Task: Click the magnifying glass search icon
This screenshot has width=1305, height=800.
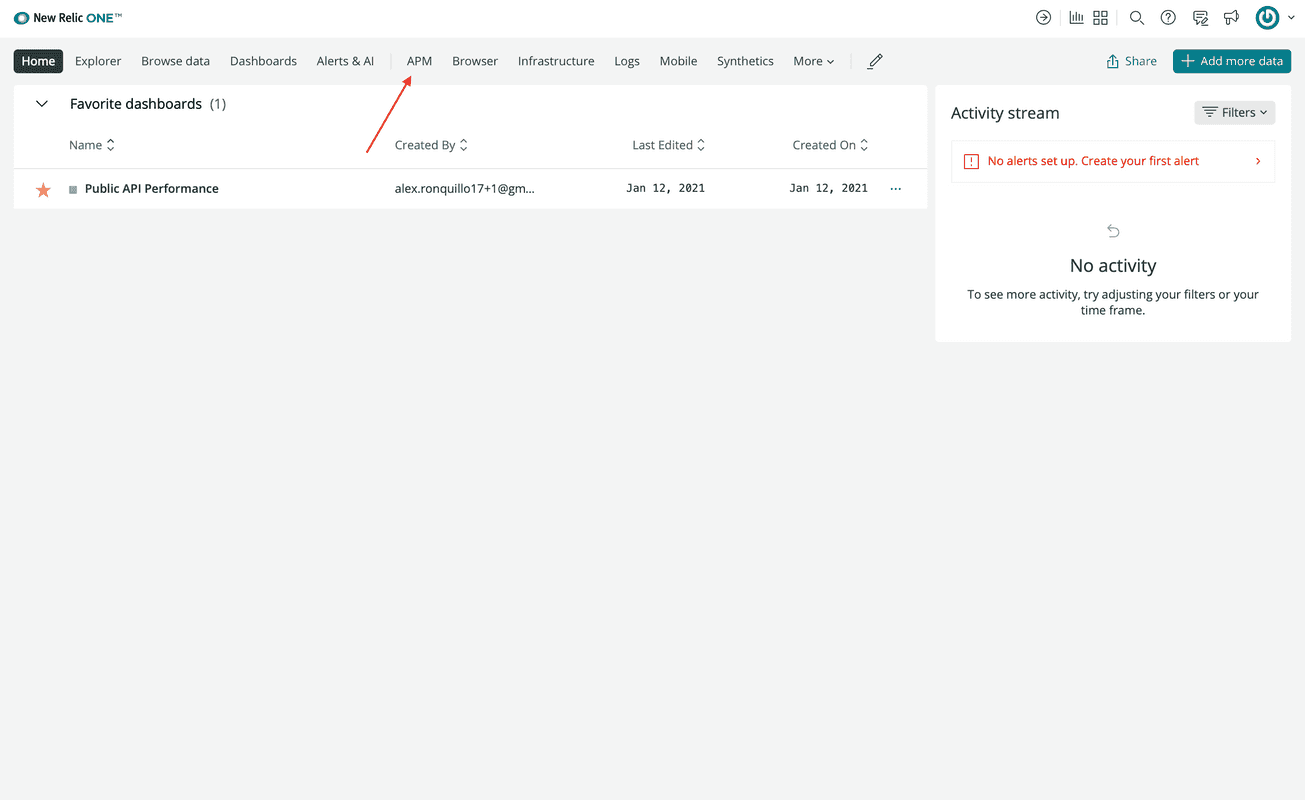Action: click(1137, 17)
